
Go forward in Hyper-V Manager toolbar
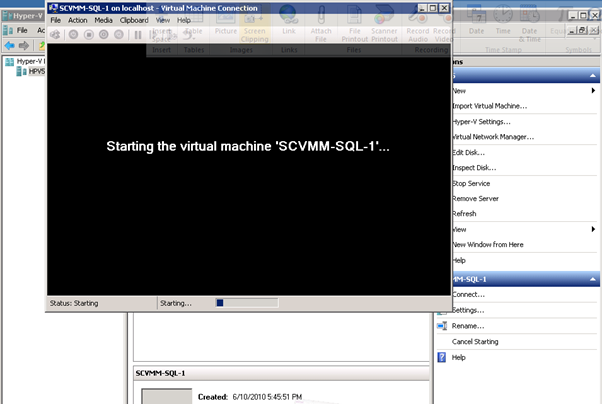pyautogui.click(x=24, y=46)
